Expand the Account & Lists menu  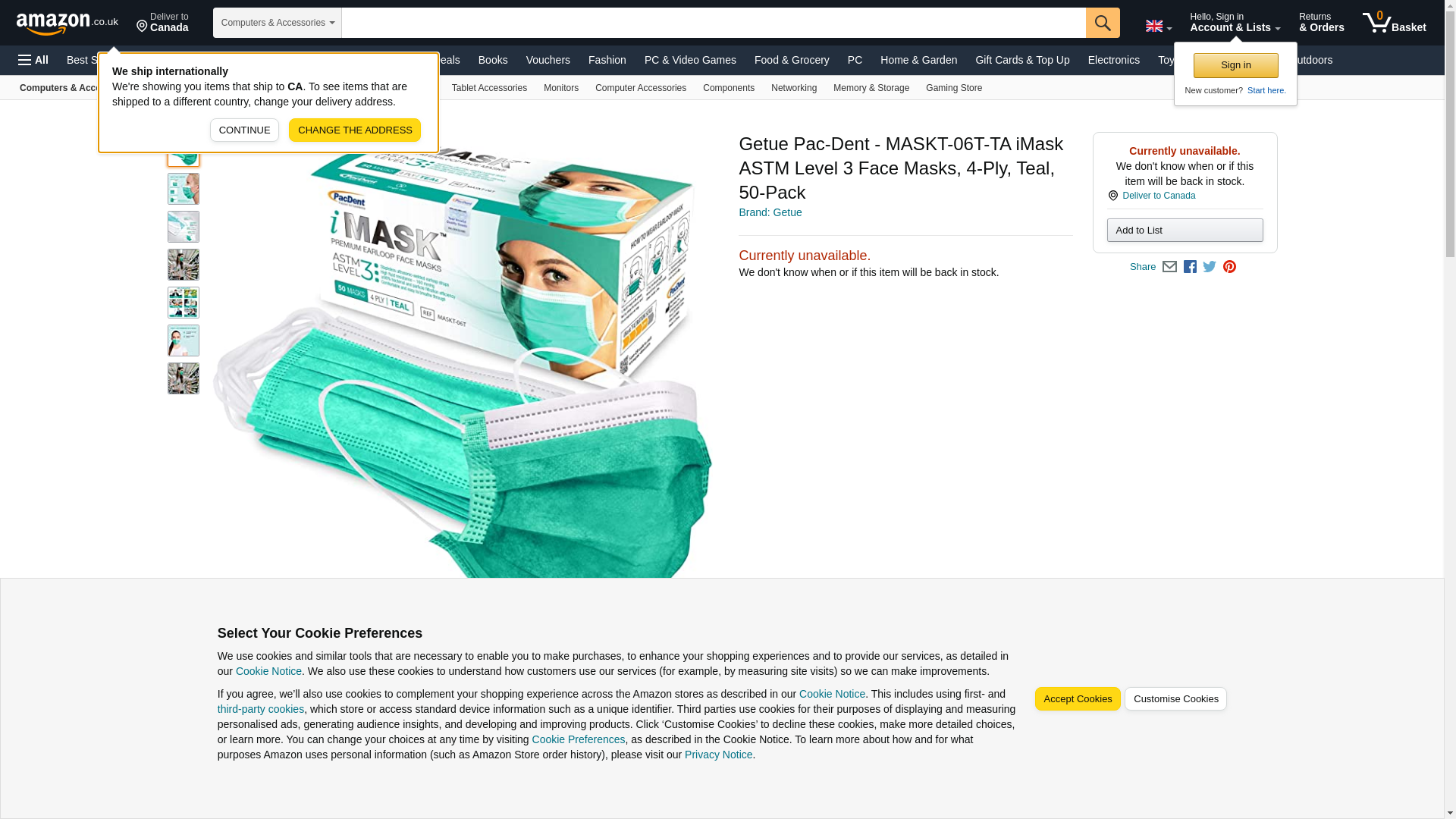tap(1235, 23)
